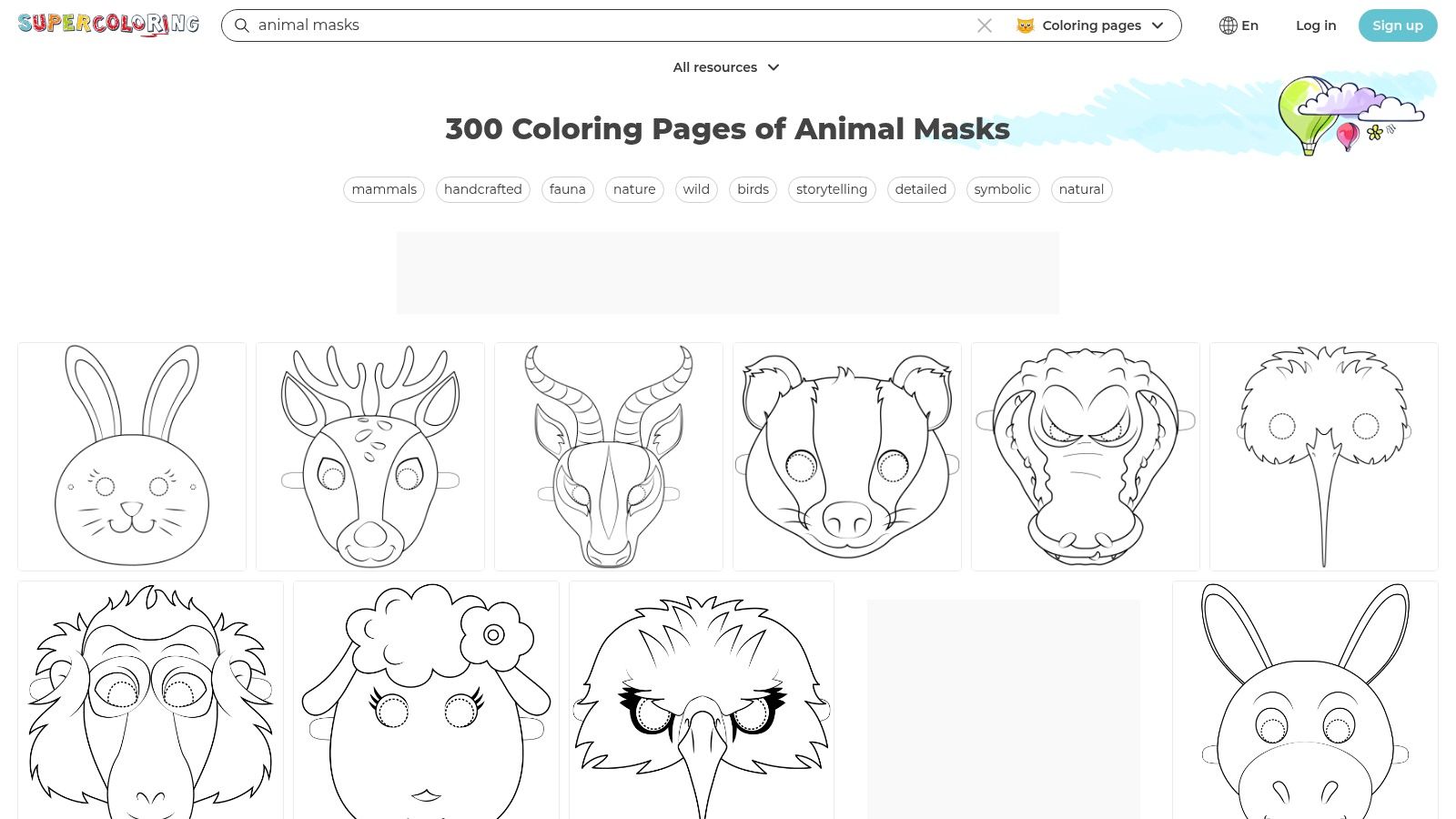Screen dimensions: 1456x819
Task: Toggle the mammals filter tag
Action: click(383, 189)
